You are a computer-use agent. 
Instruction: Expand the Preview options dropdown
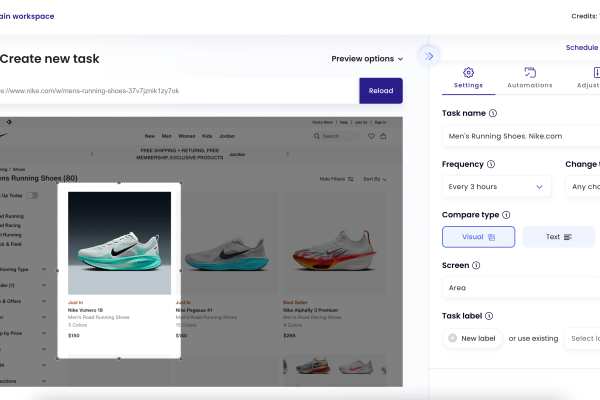367,59
